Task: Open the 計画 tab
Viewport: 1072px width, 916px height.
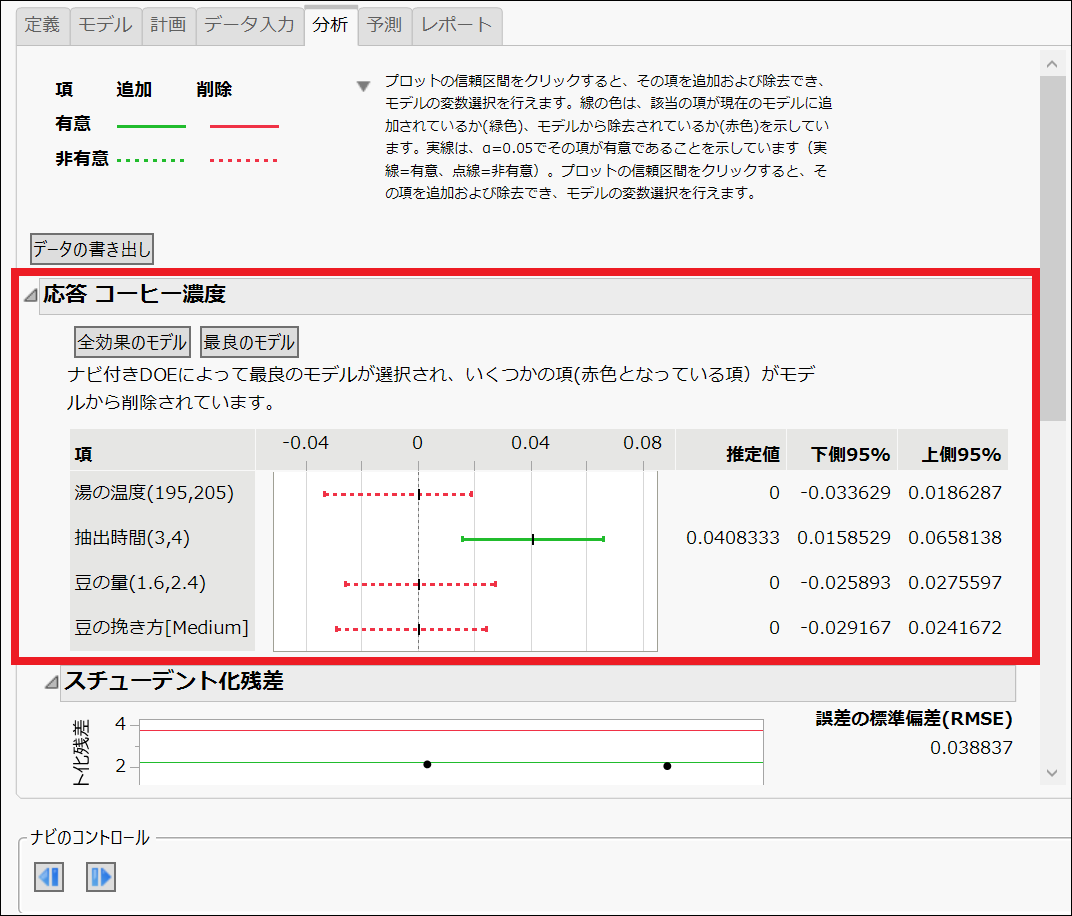Action: tap(167, 25)
